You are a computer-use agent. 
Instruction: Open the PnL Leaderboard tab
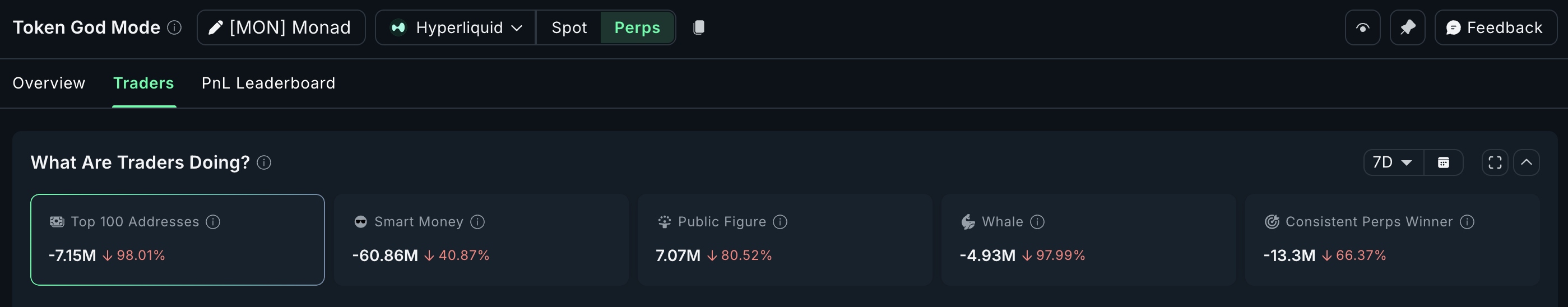pos(268,83)
